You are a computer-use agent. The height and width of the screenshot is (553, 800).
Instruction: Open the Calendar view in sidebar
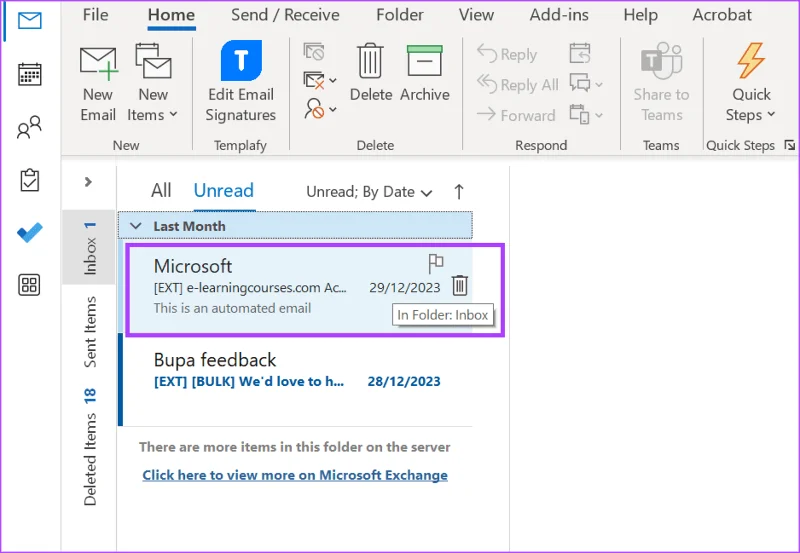(x=30, y=74)
